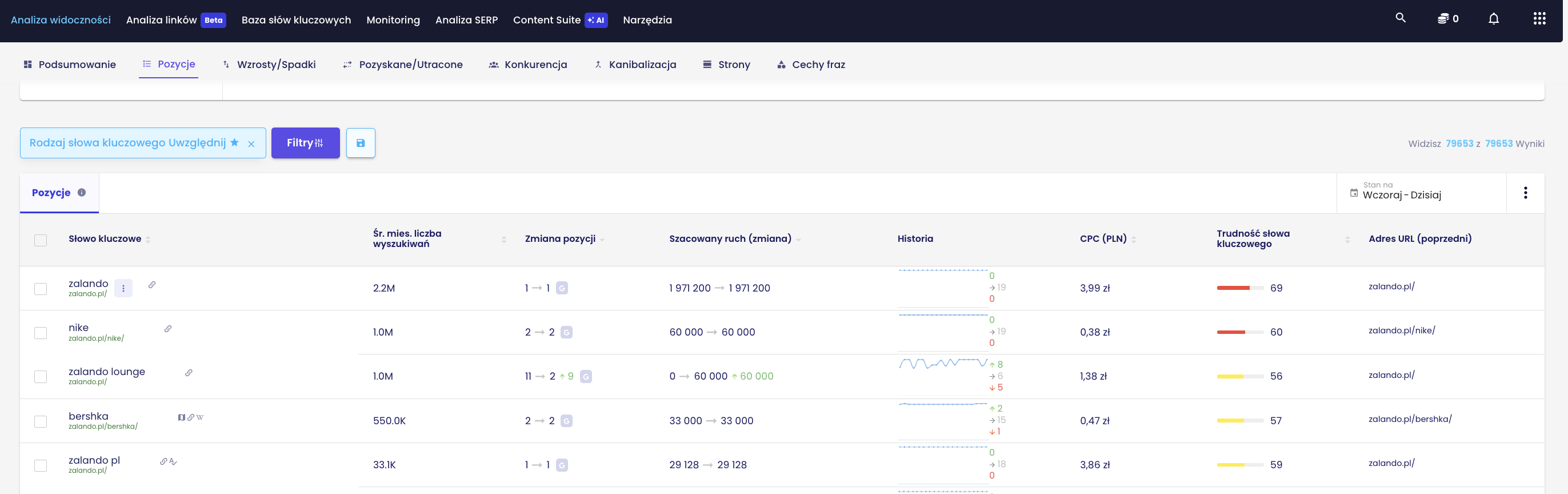Switch to Cechy fraz tab
Viewport: 1568px width, 494px height.
[811, 65]
